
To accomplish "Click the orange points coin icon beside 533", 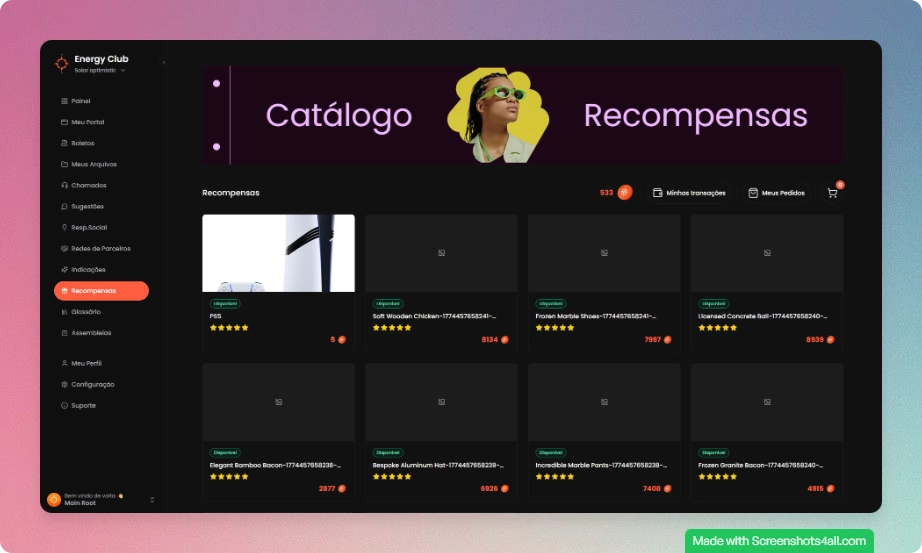I will coord(625,192).
